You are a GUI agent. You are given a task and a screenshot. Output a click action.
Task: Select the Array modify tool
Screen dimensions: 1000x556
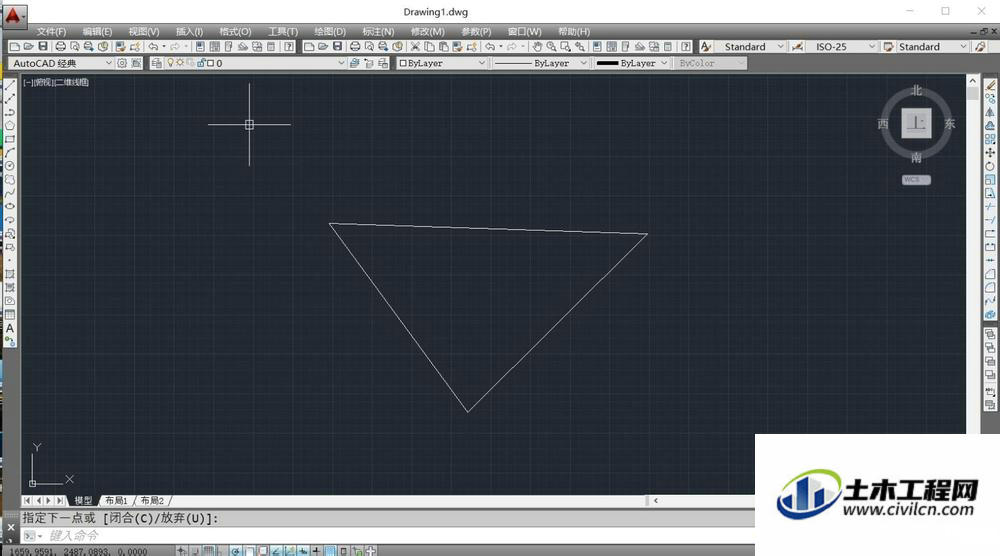tap(990, 138)
